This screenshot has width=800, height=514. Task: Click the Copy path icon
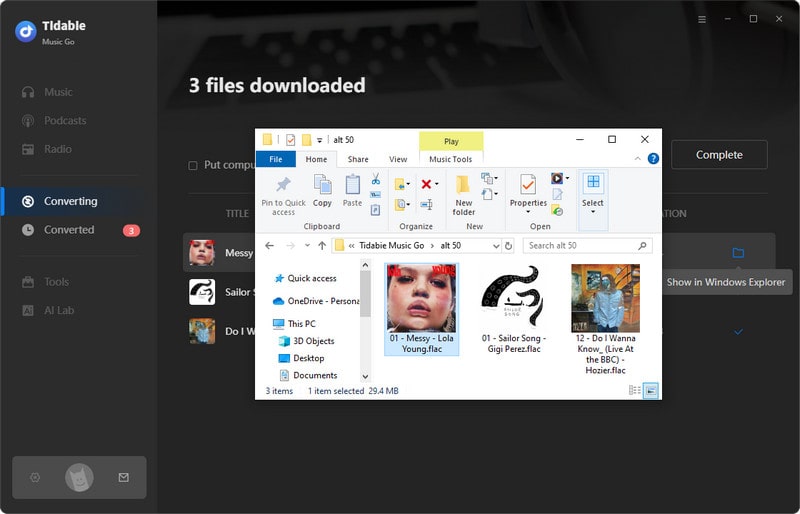(376, 194)
